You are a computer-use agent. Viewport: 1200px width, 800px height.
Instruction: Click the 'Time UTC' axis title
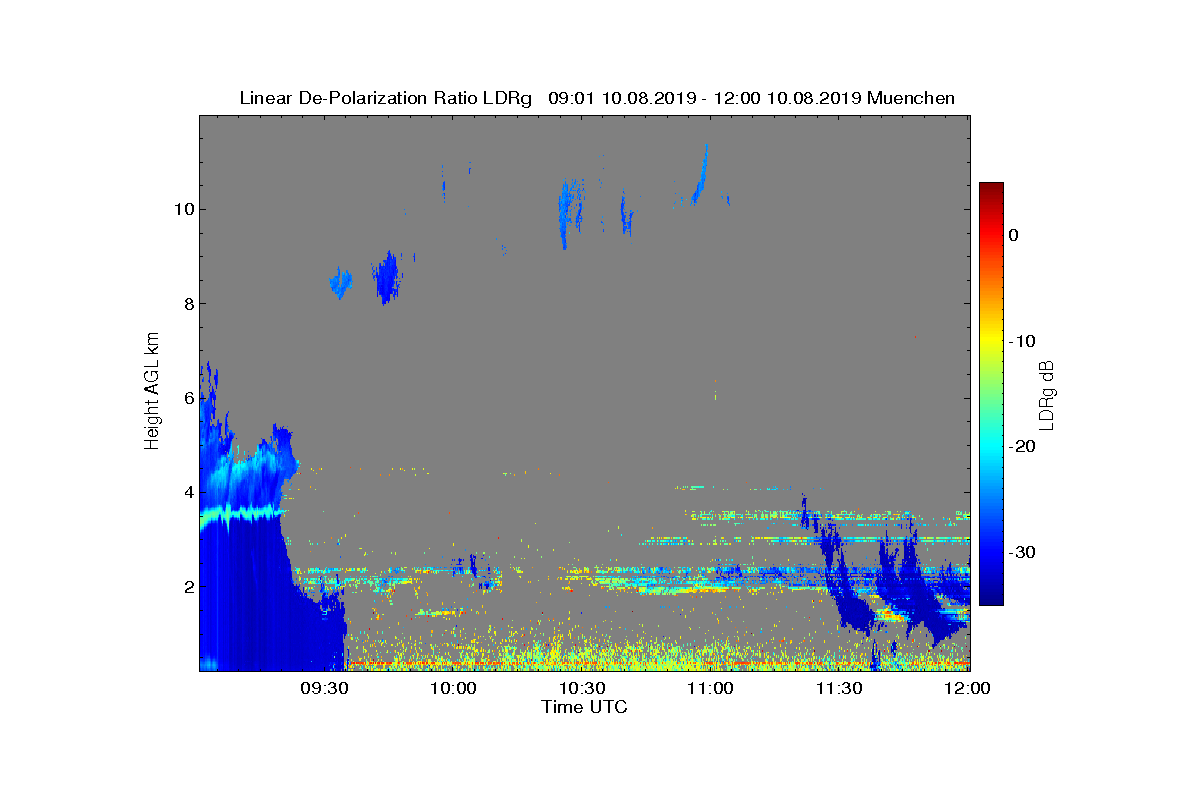coord(585,707)
